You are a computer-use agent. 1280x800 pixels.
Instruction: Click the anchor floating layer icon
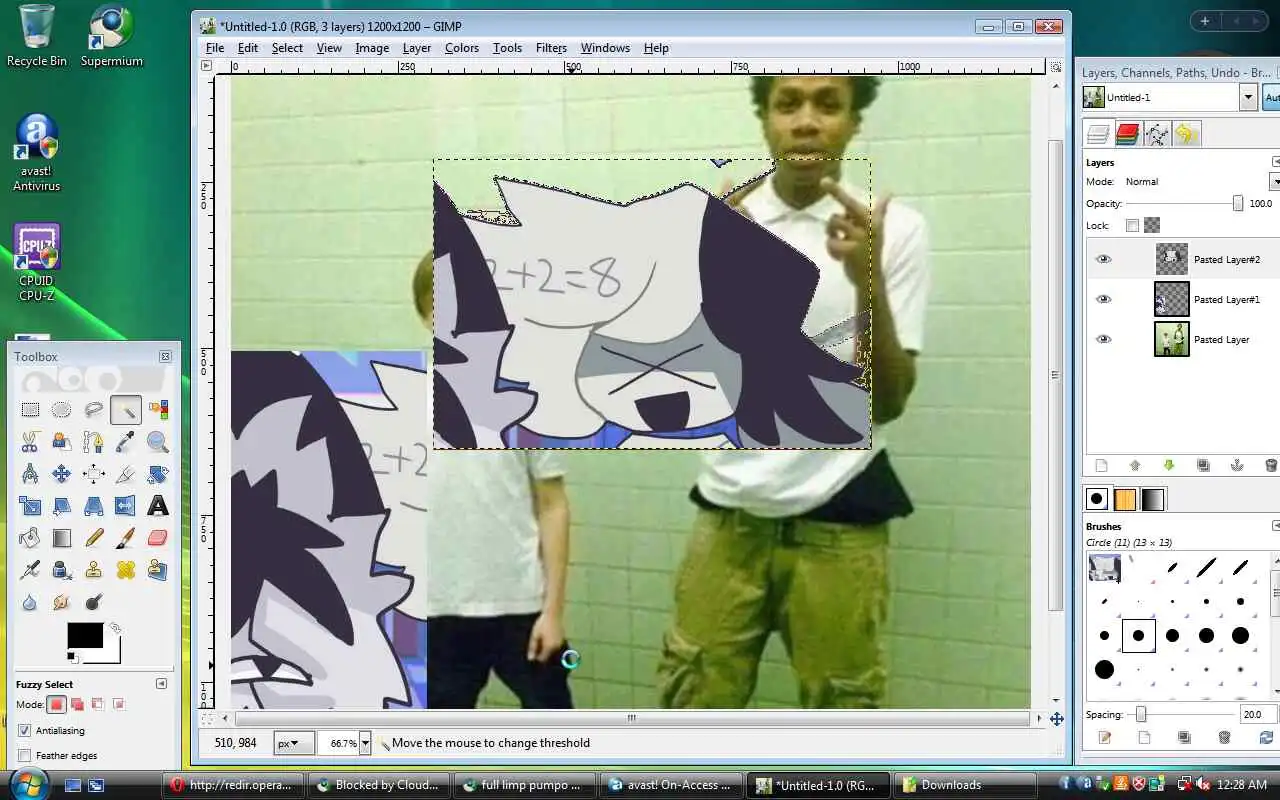click(1237, 465)
